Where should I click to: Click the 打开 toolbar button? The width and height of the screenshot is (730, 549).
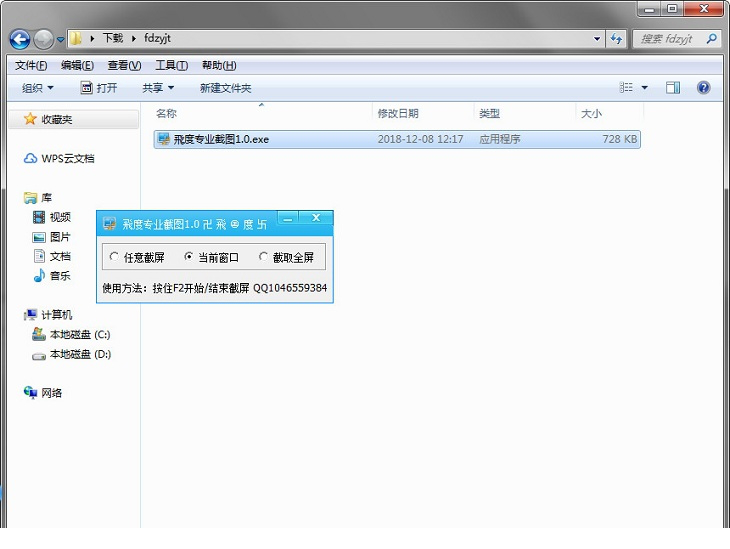point(99,88)
